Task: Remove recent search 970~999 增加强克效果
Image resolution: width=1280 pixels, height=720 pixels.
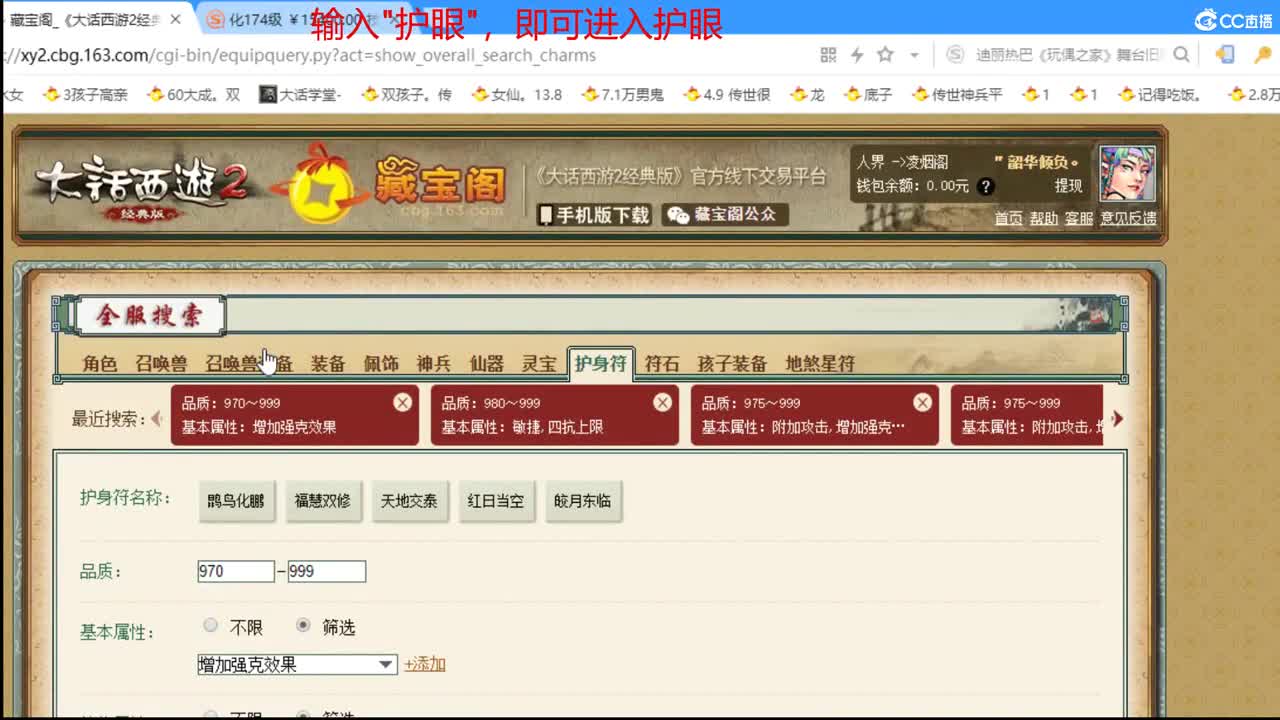Action: pos(402,402)
